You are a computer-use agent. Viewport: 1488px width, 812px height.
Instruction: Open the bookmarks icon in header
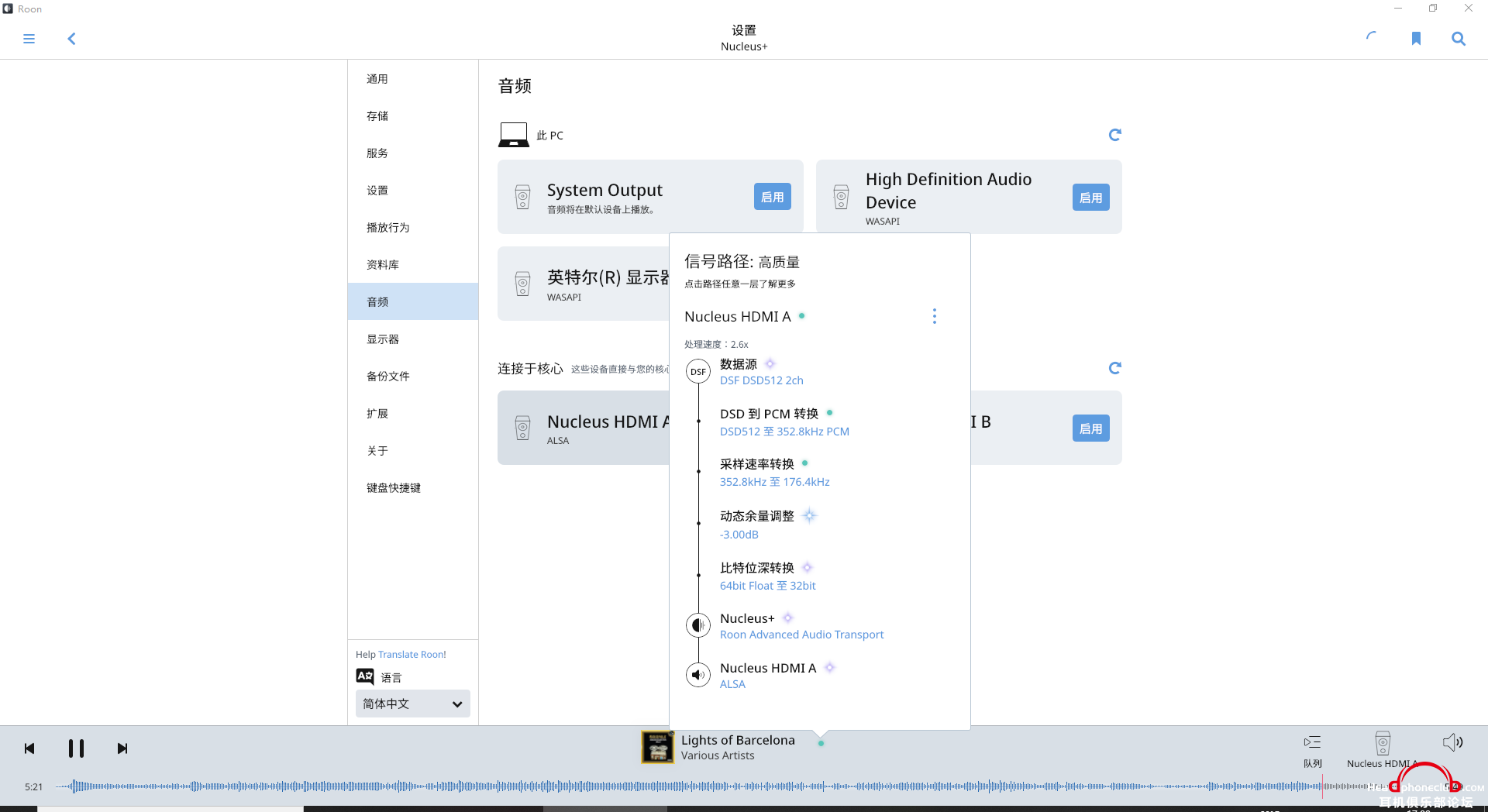(x=1416, y=39)
